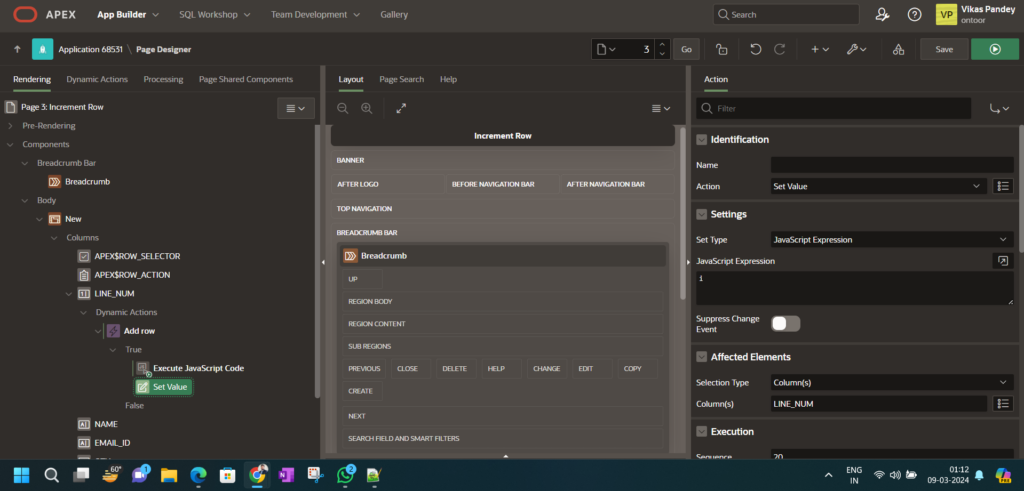Collapse the Identification section
This screenshot has width=1024, height=491.
[x=702, y=140]
